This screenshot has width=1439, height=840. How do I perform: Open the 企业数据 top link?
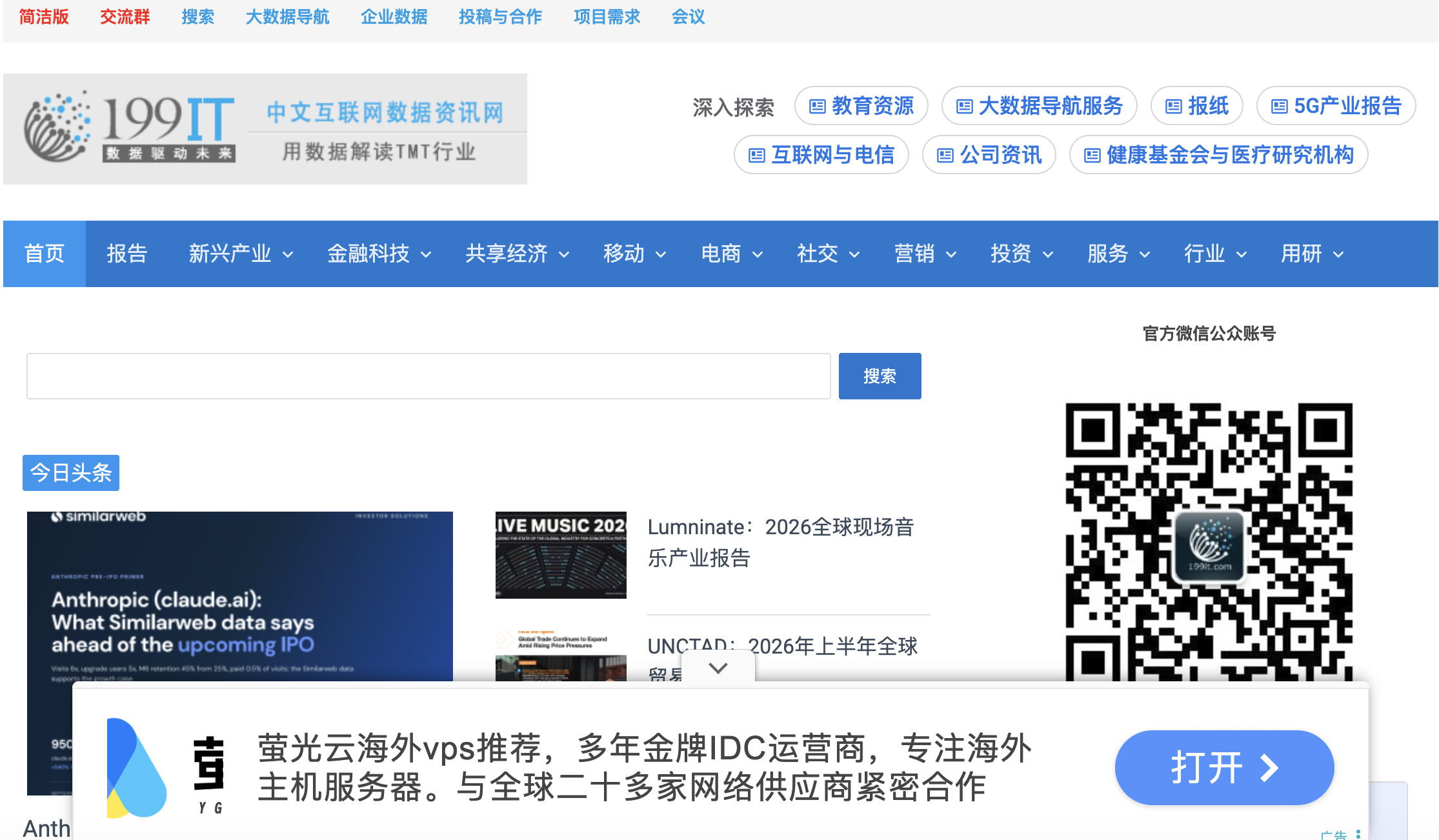click(394, 17)
